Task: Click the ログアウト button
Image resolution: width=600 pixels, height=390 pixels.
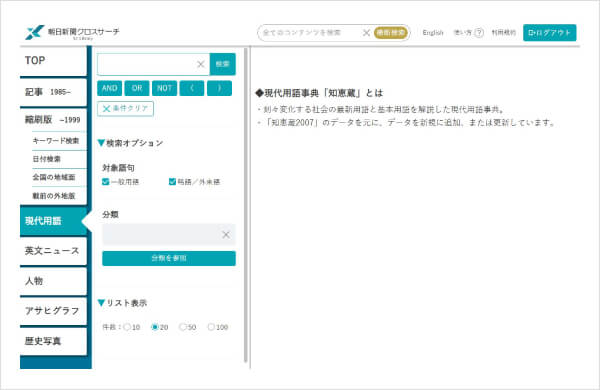Action: pyautogui.click(x=549, y=33)
